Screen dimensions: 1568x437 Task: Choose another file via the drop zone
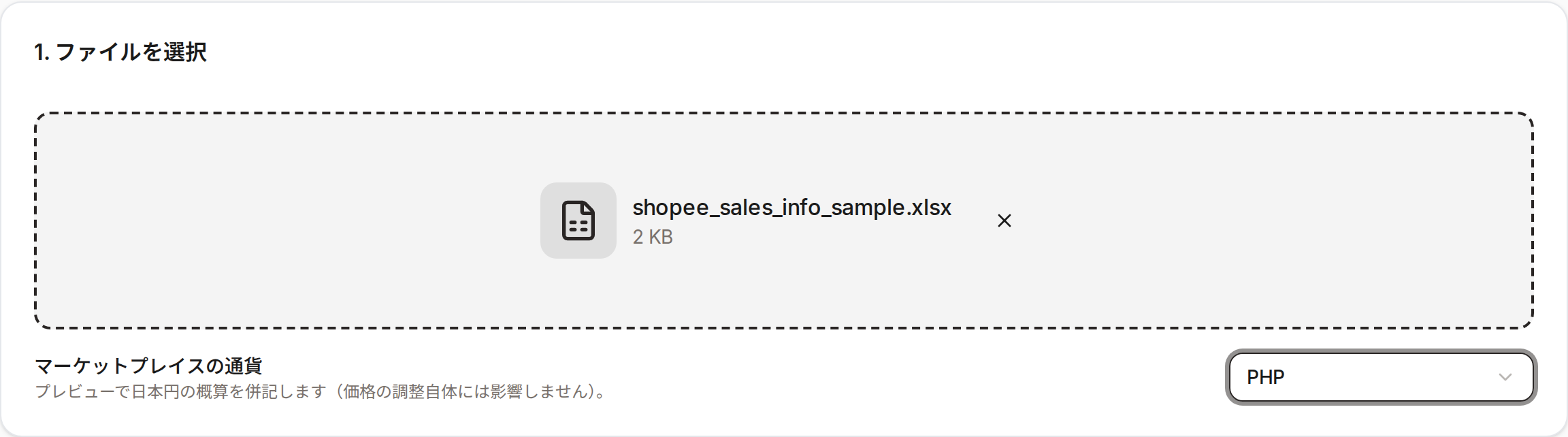coord(784,221)
